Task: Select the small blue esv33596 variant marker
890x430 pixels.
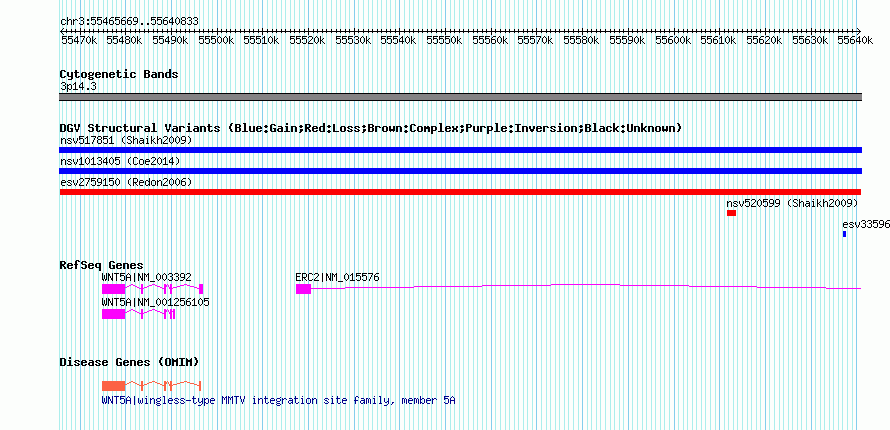Action: (844, 234)
